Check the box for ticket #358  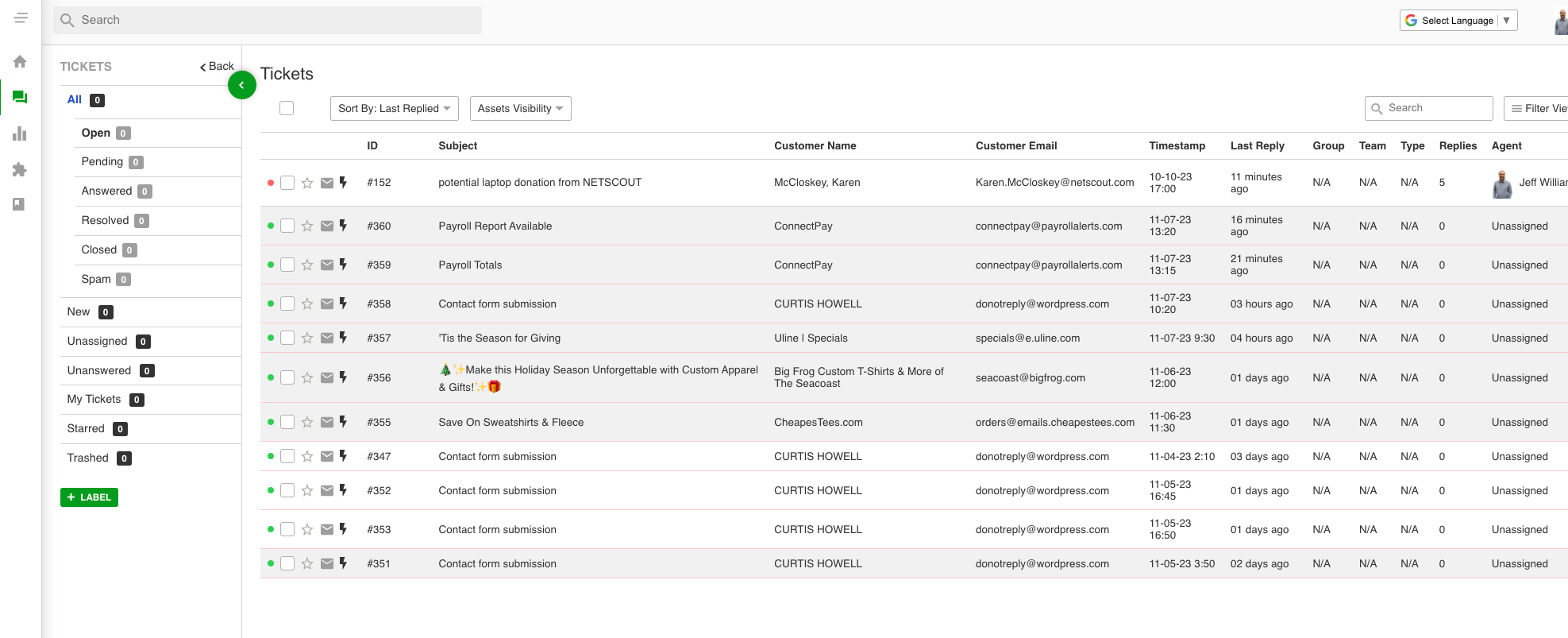[x=287, y=304]
